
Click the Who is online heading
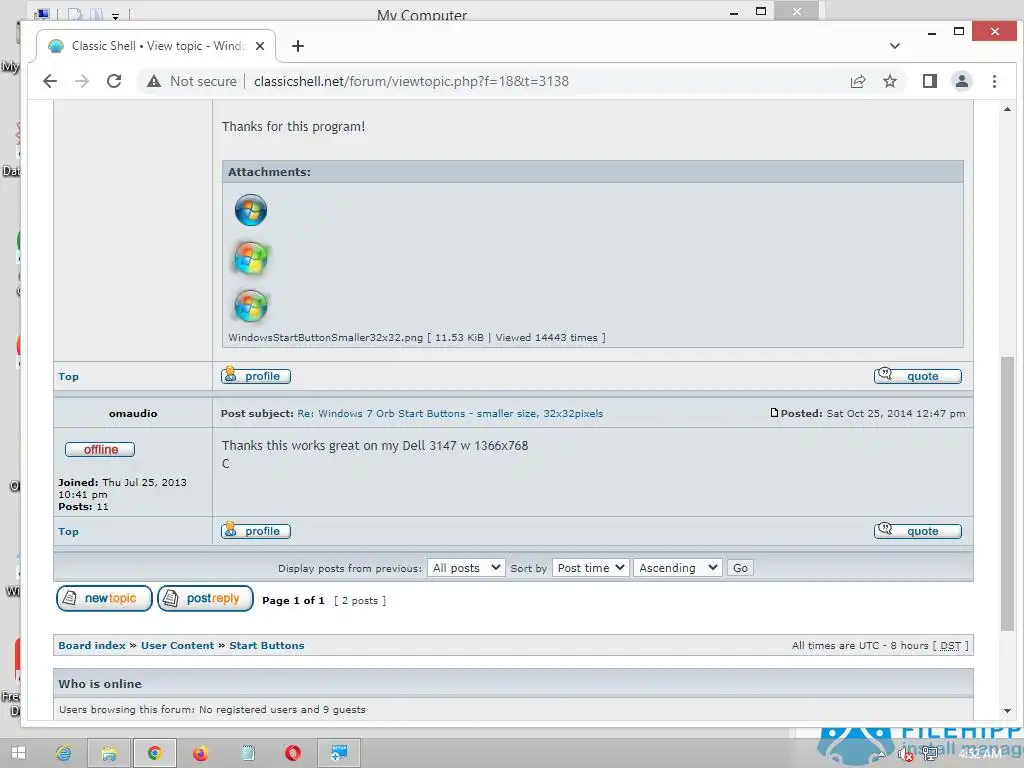click(x=100, y=684)
